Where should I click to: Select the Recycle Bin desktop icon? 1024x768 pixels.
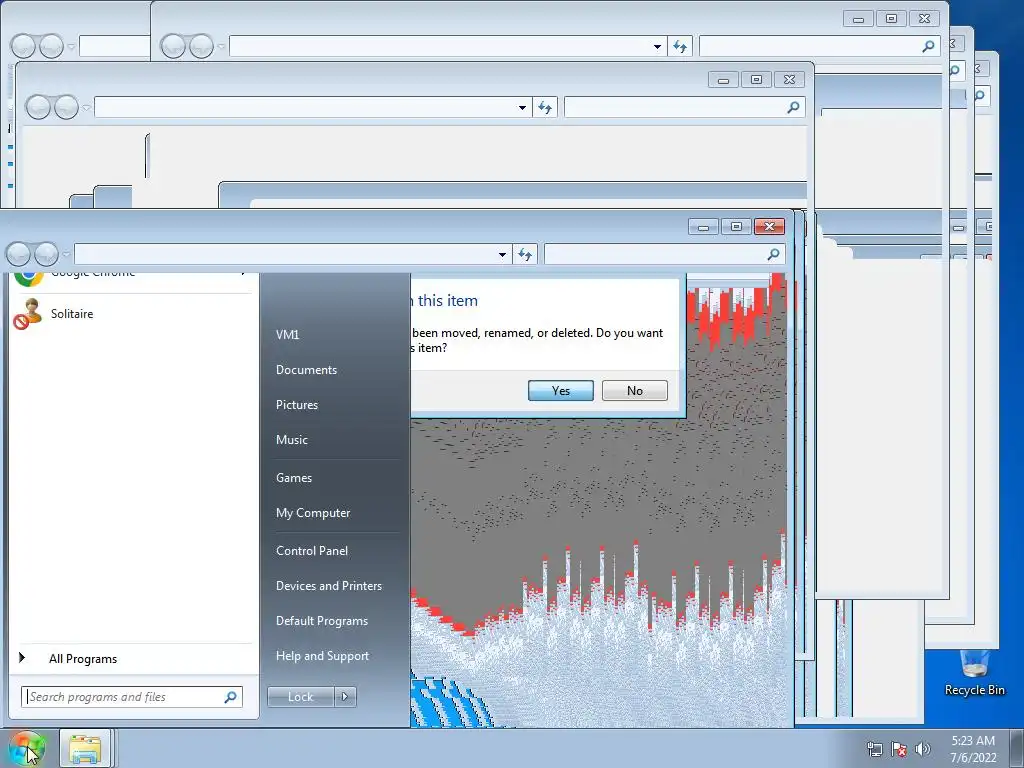coord(974,673)
